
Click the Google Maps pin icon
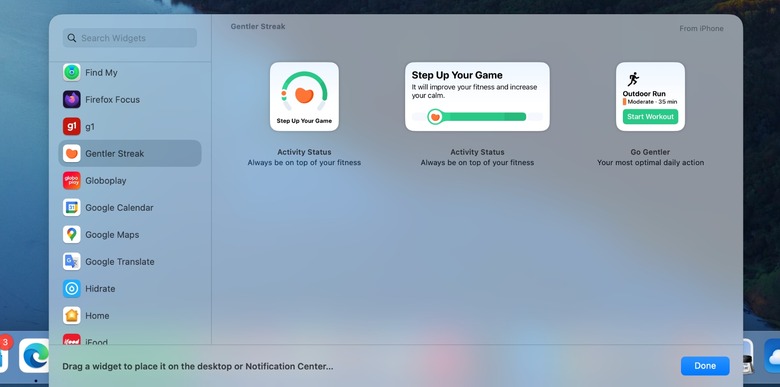pos(72,234)
